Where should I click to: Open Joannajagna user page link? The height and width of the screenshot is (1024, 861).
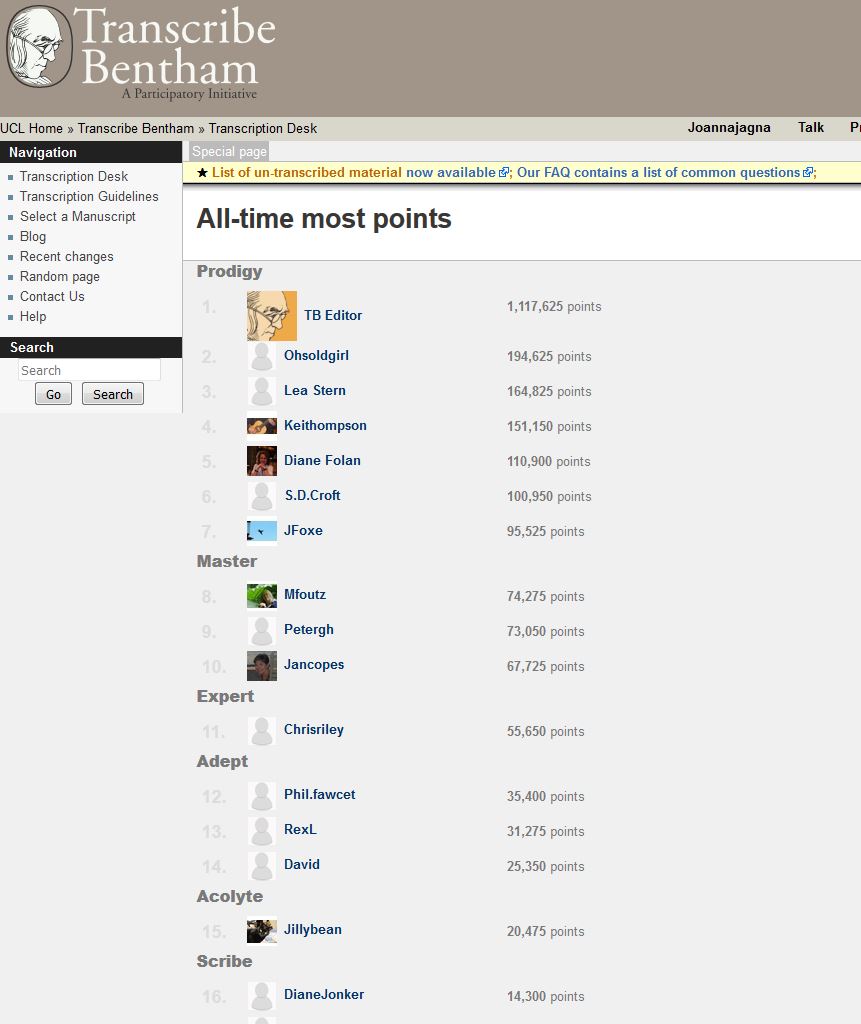click(729, 128)
